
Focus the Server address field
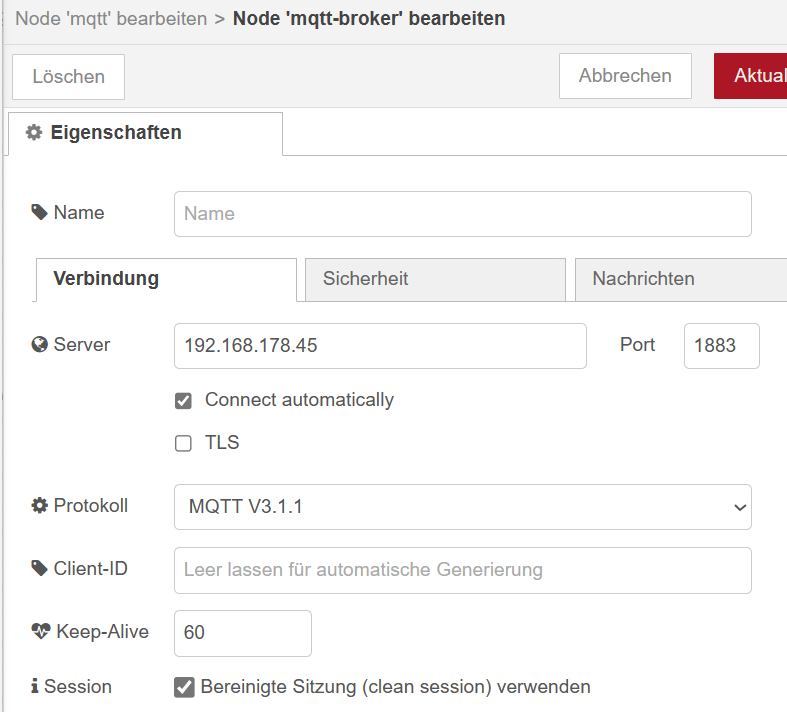(x=380, y=346)
